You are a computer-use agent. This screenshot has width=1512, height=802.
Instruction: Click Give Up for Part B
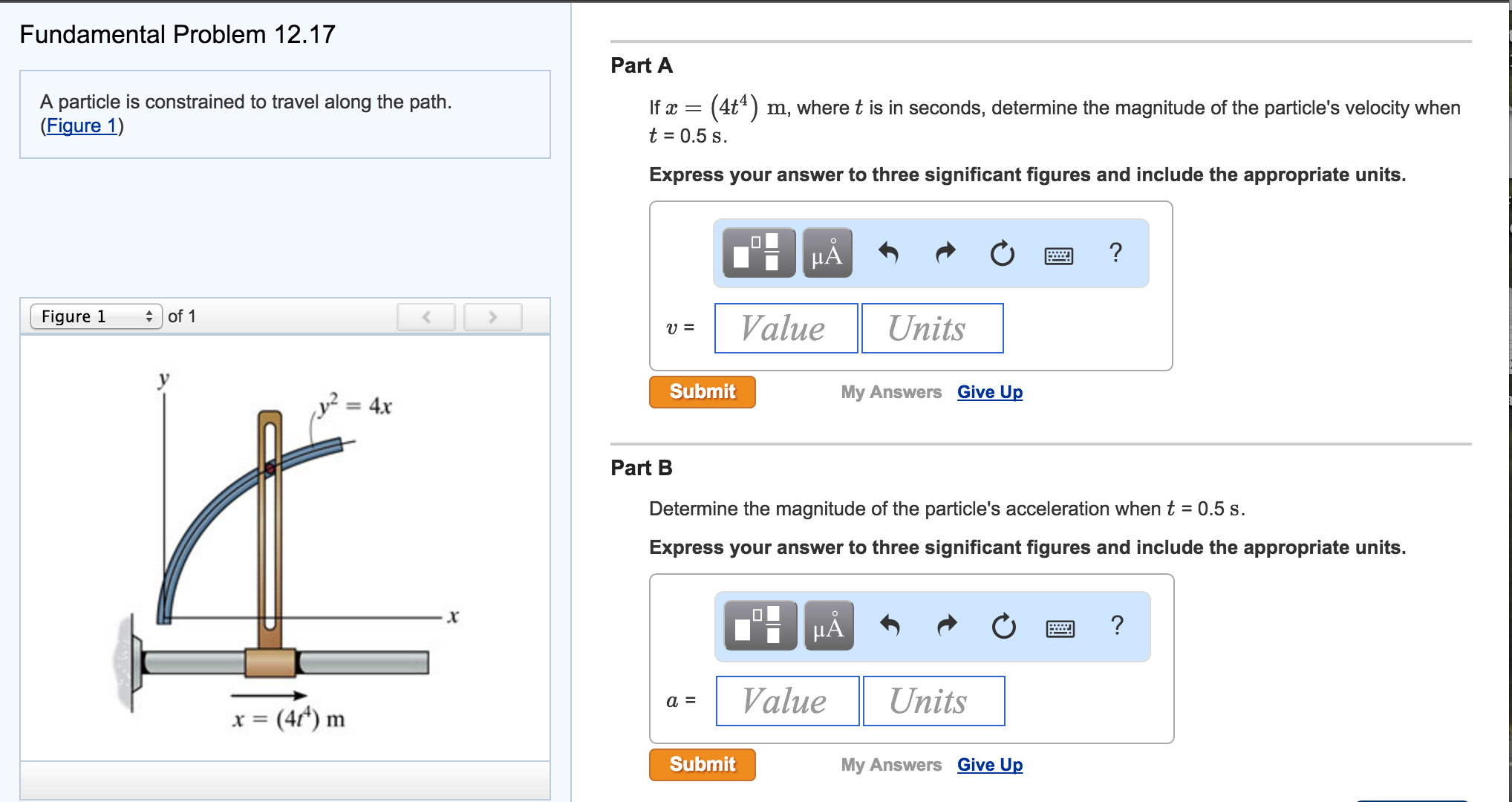(x=989, y=764)
